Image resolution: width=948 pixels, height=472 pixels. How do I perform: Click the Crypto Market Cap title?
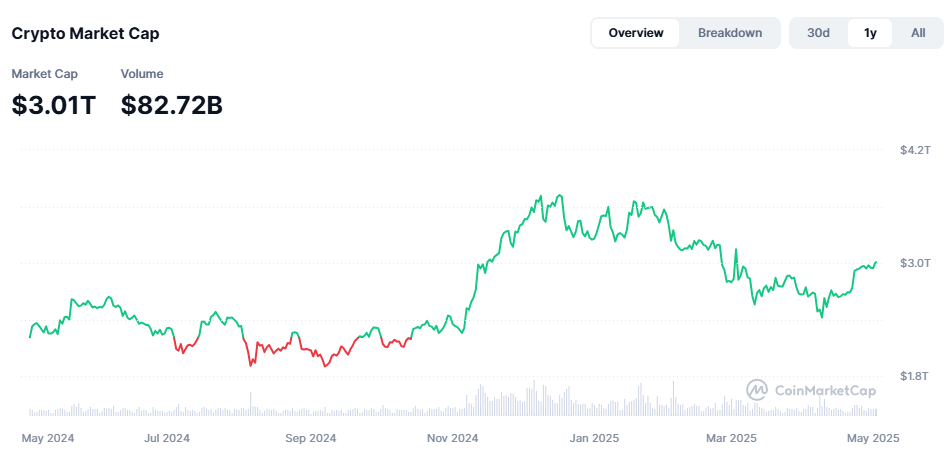point(85,33)
